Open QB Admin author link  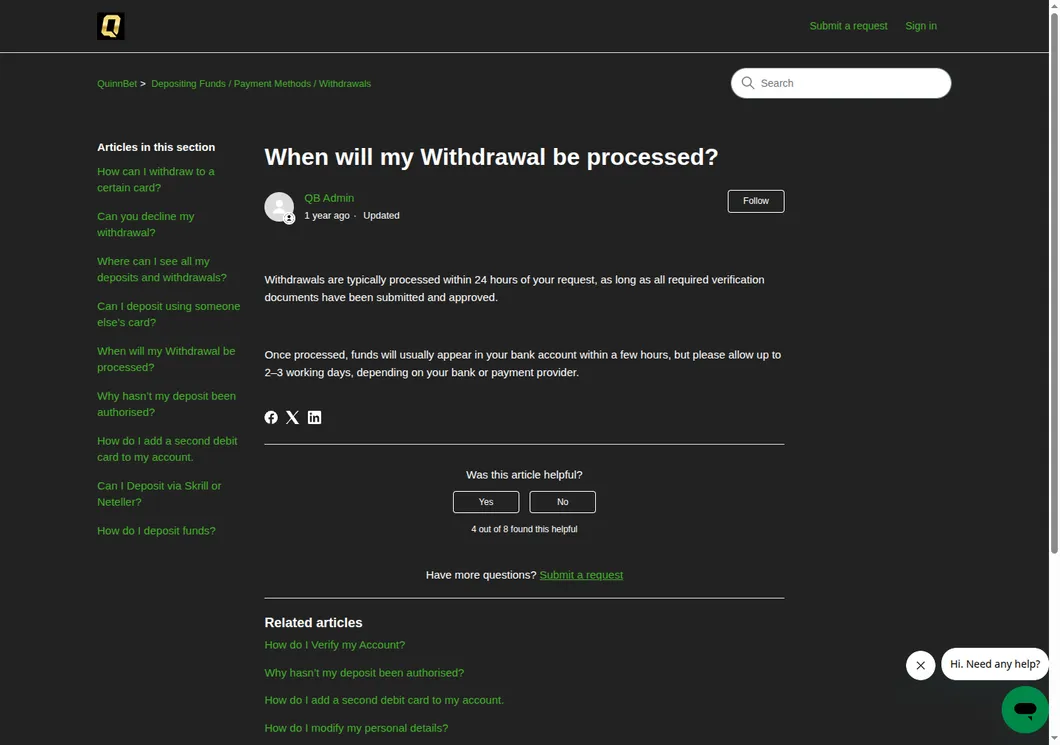coord(329,198)
